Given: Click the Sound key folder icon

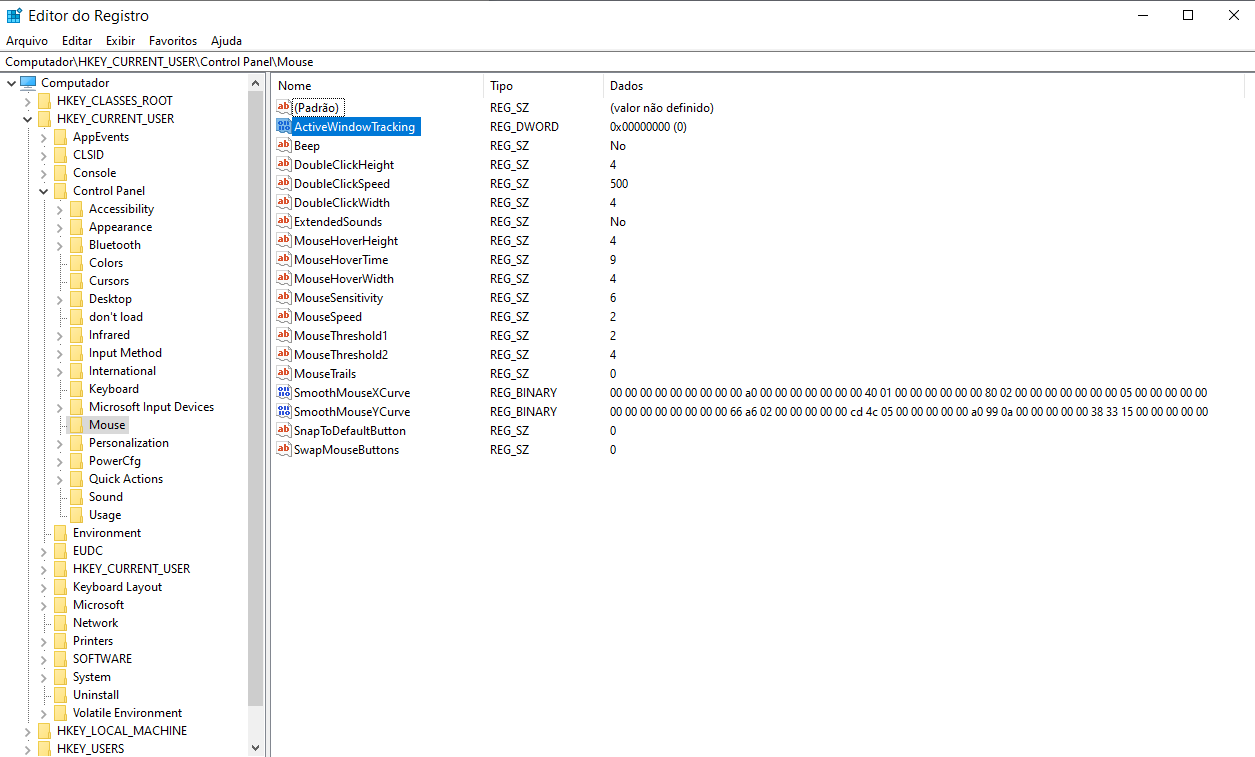Looking at the screenshot, I should click(77, 497).
